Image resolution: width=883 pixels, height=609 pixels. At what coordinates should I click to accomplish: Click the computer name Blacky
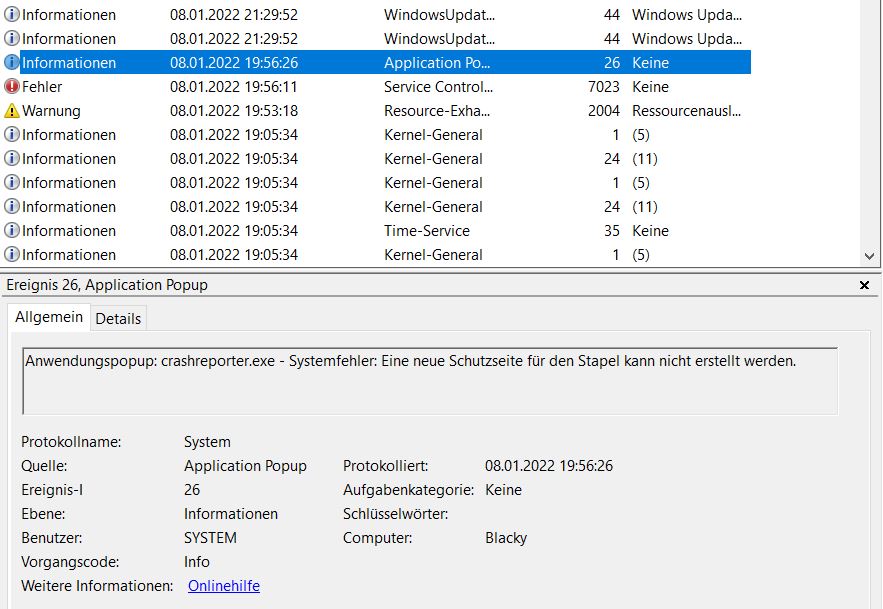tap(506, 538)
